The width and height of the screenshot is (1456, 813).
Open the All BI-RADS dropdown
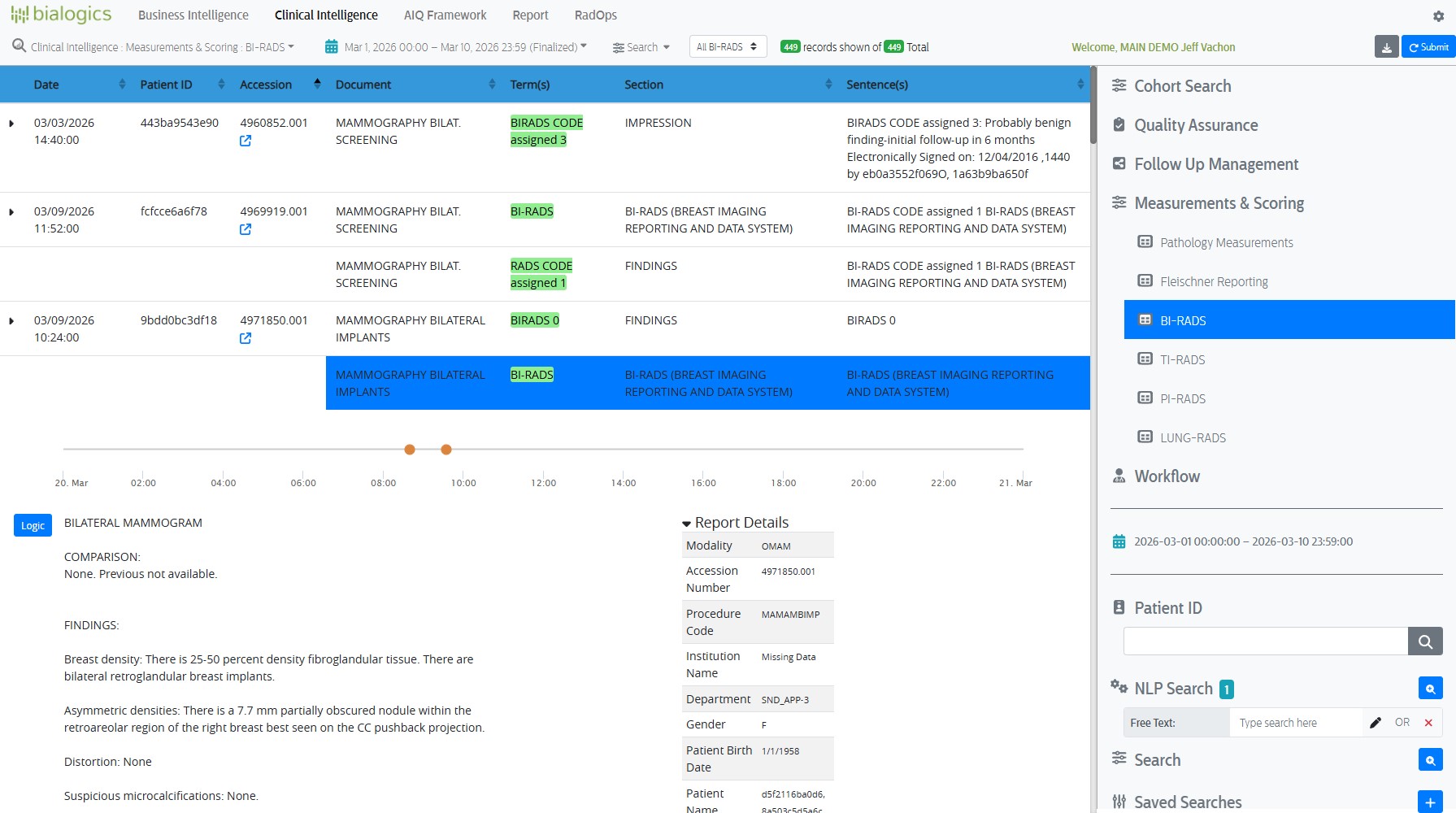point(727,46)
